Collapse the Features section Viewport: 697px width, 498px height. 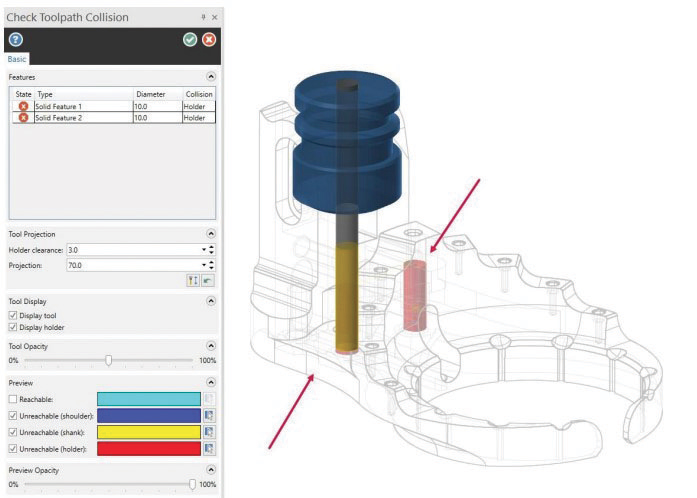tap(211, 76)
